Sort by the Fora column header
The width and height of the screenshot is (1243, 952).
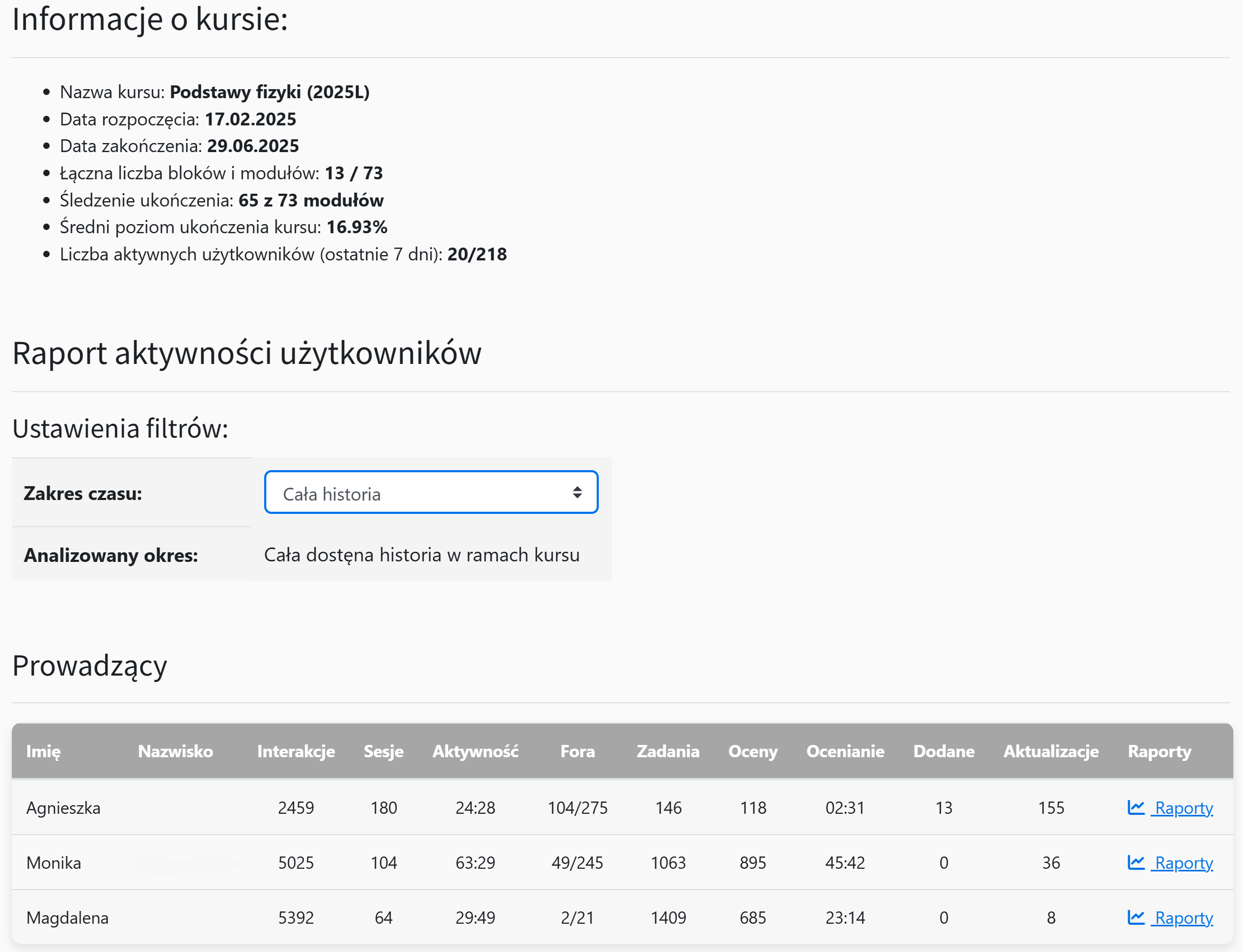click(x=577, y=751)
